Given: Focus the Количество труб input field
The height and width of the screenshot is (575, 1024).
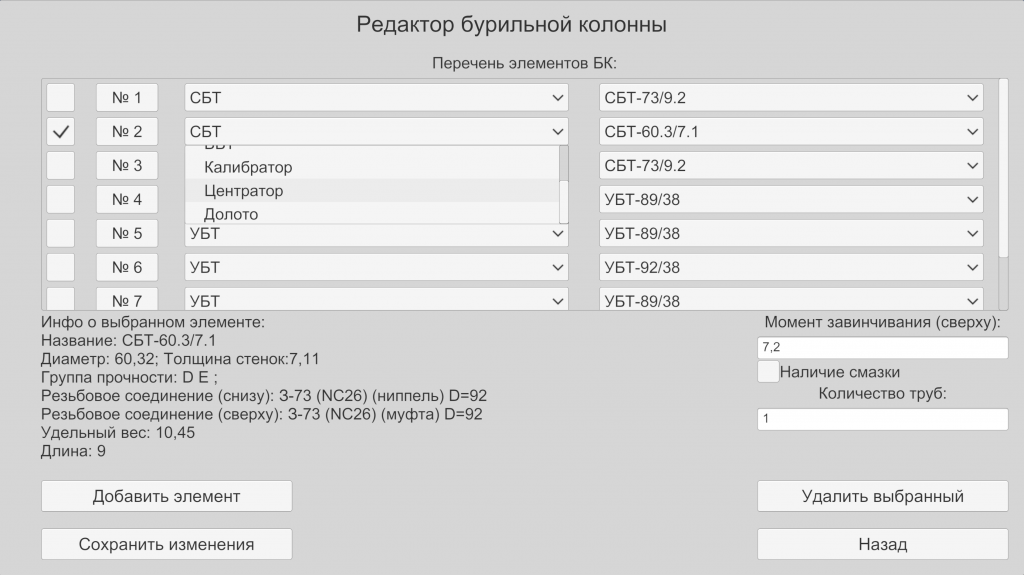Looking at the screenshot, I should [x=882, y=419].
